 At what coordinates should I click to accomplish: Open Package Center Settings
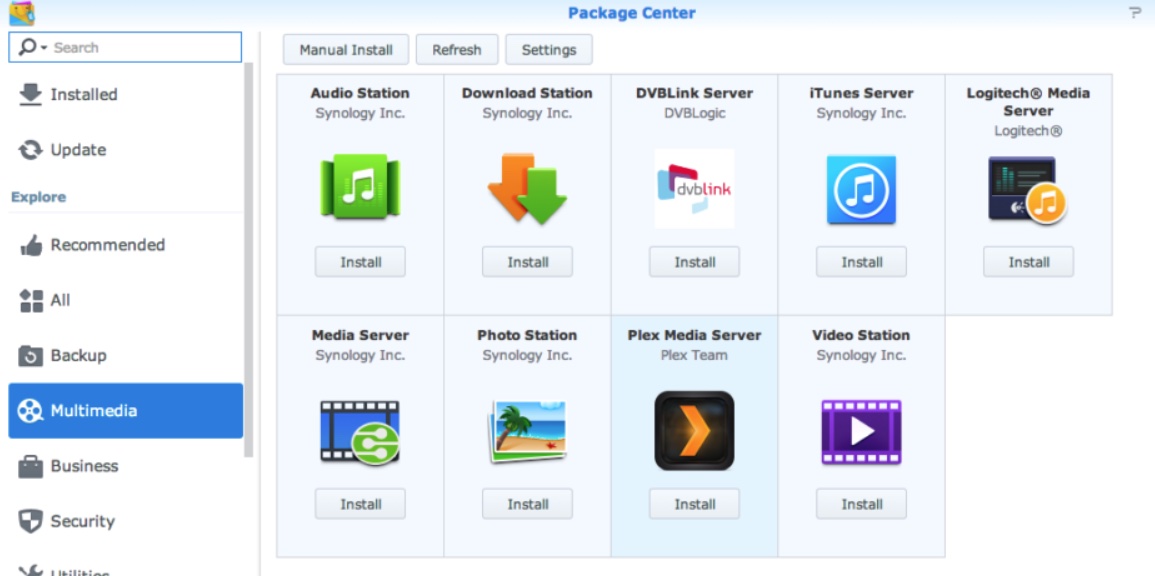tap(549, 50)
